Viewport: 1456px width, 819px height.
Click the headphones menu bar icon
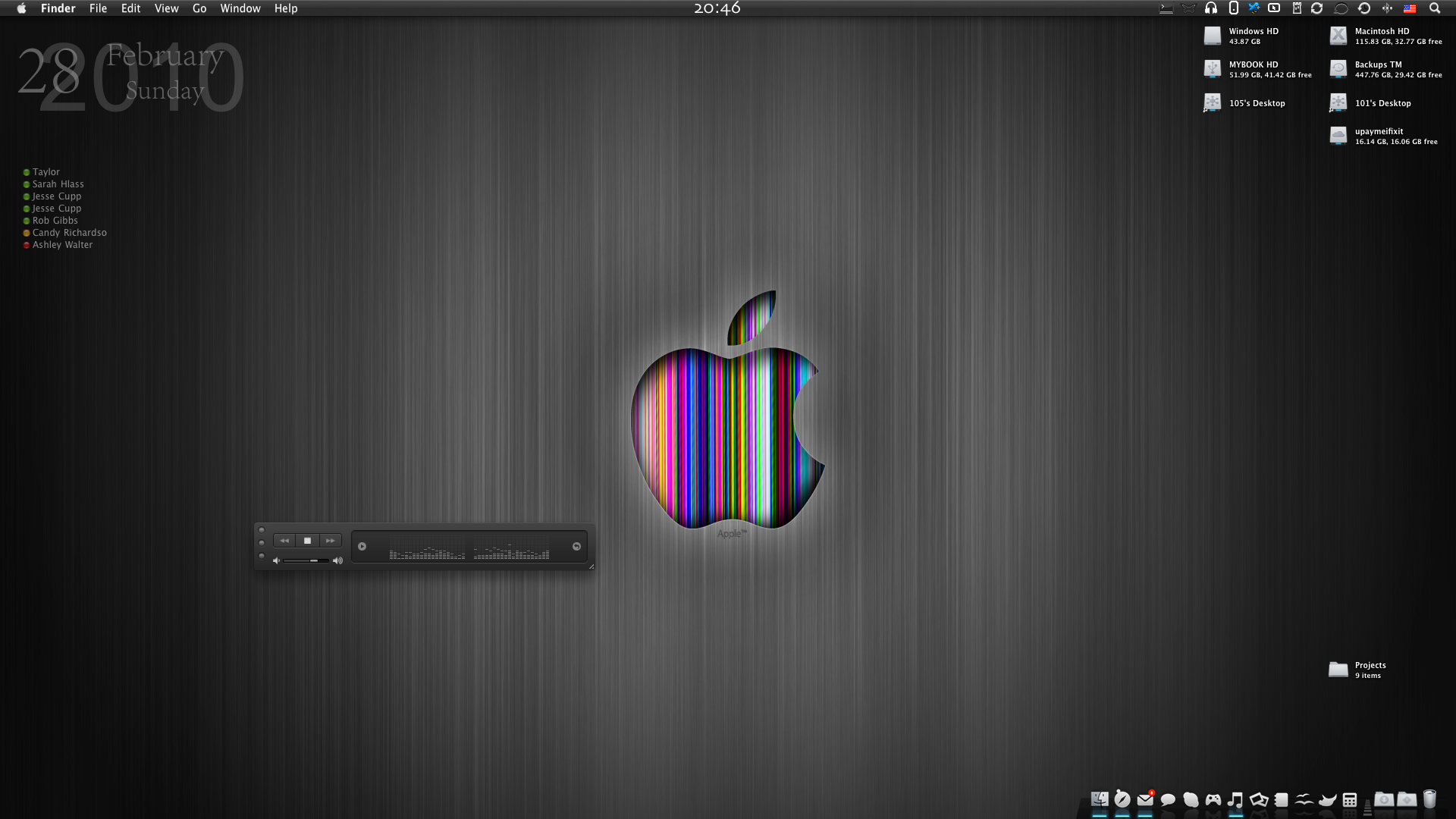click(1211, 8)
